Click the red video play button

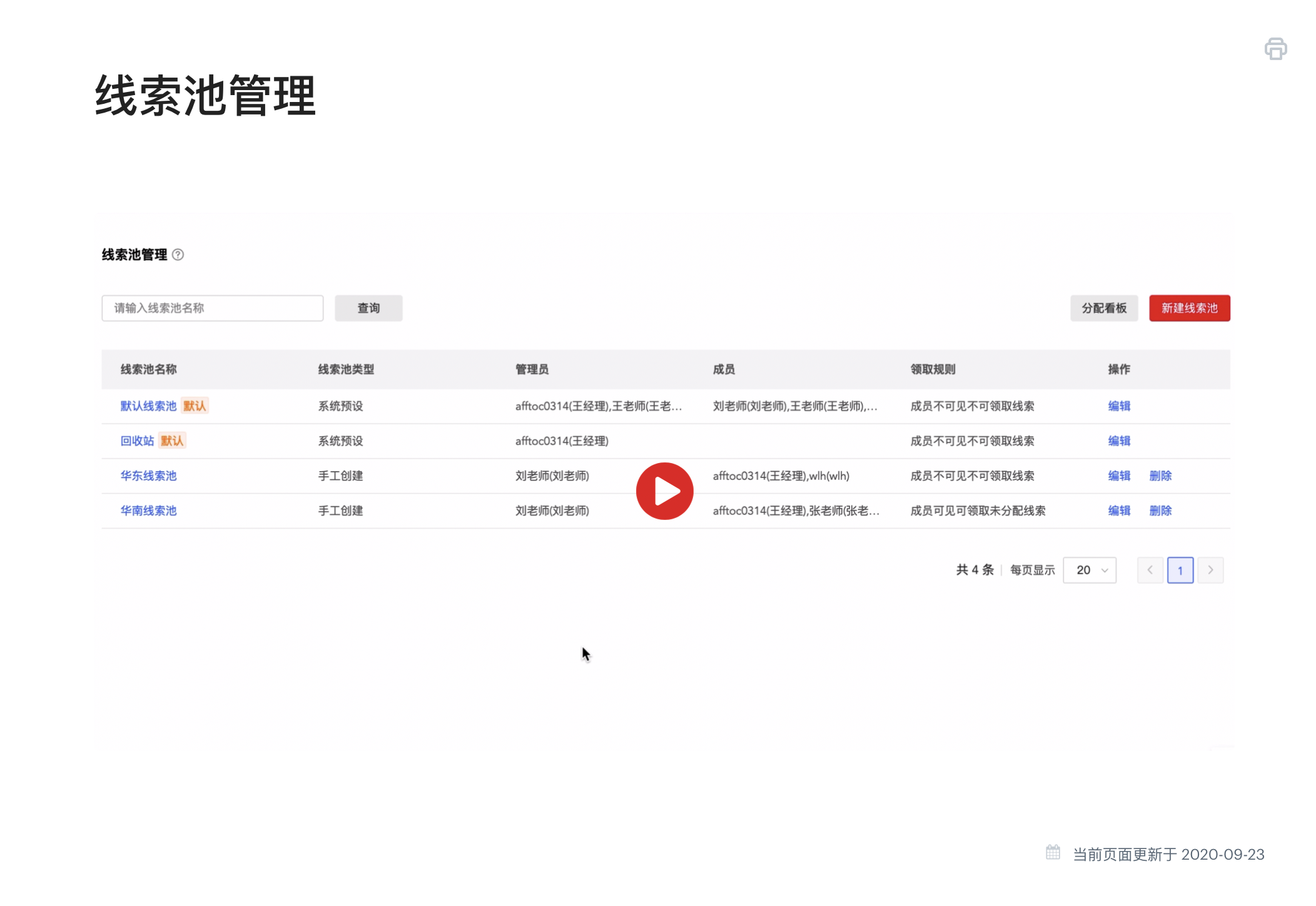[664, 491]
